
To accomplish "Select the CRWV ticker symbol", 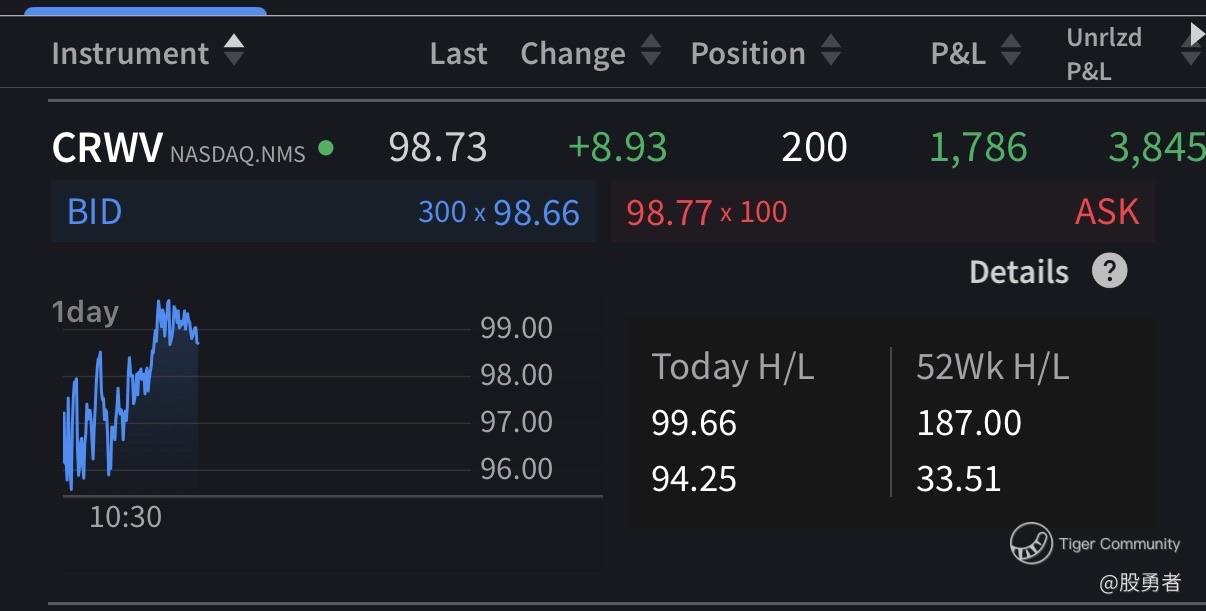I will point(107,148).
